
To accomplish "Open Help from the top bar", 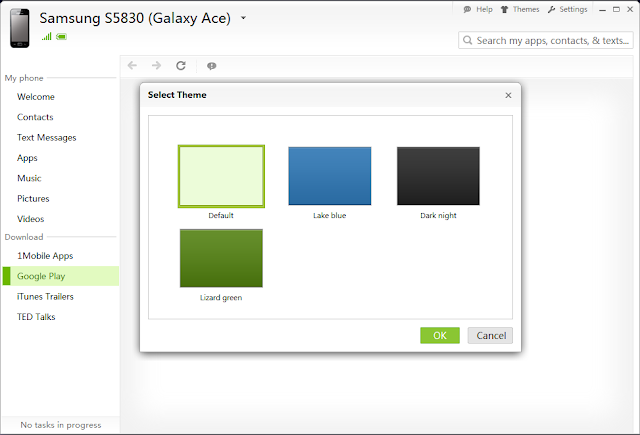I will coord(478,9).
